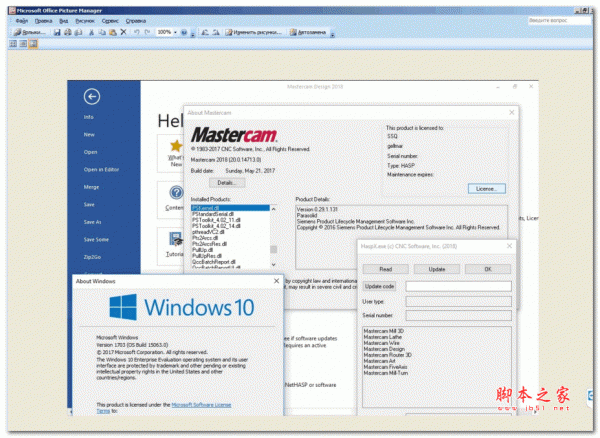The width and height of the screenshot is (600, 438).
Task: Click the save disk icon in the toolbar
Action: [x=57, y=32]
